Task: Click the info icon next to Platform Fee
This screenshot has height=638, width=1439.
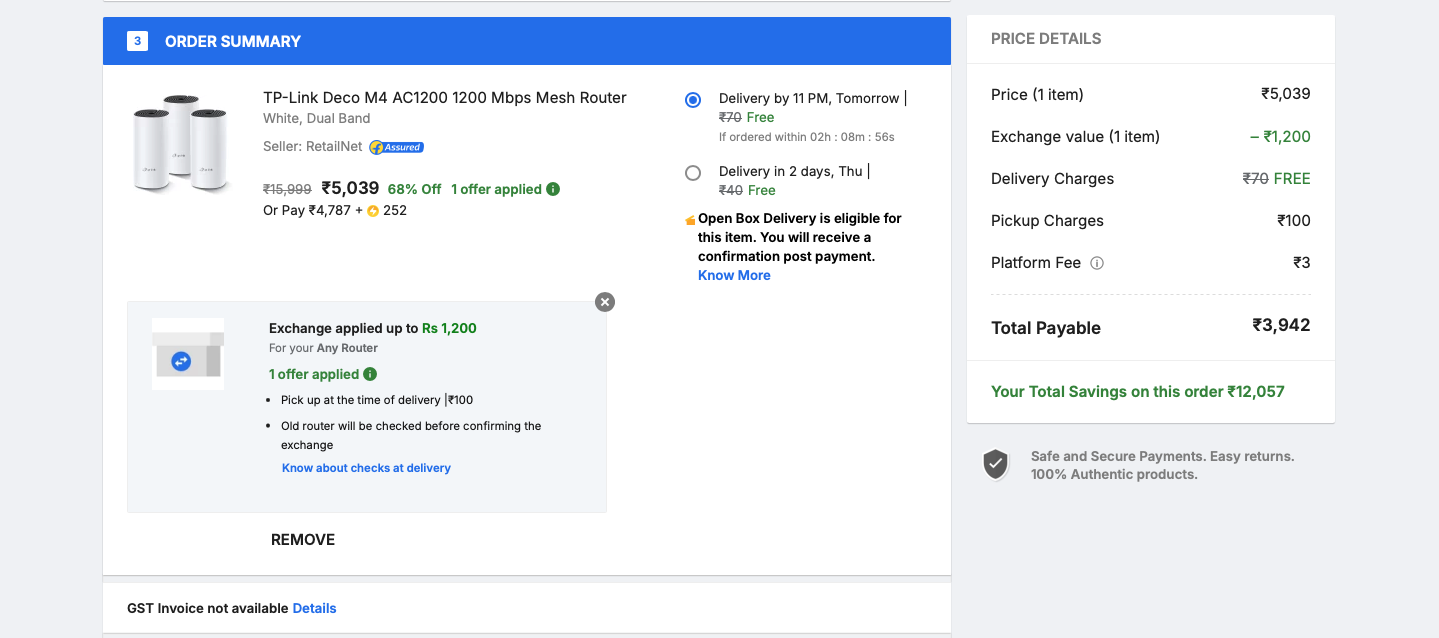Action: 1097,263
